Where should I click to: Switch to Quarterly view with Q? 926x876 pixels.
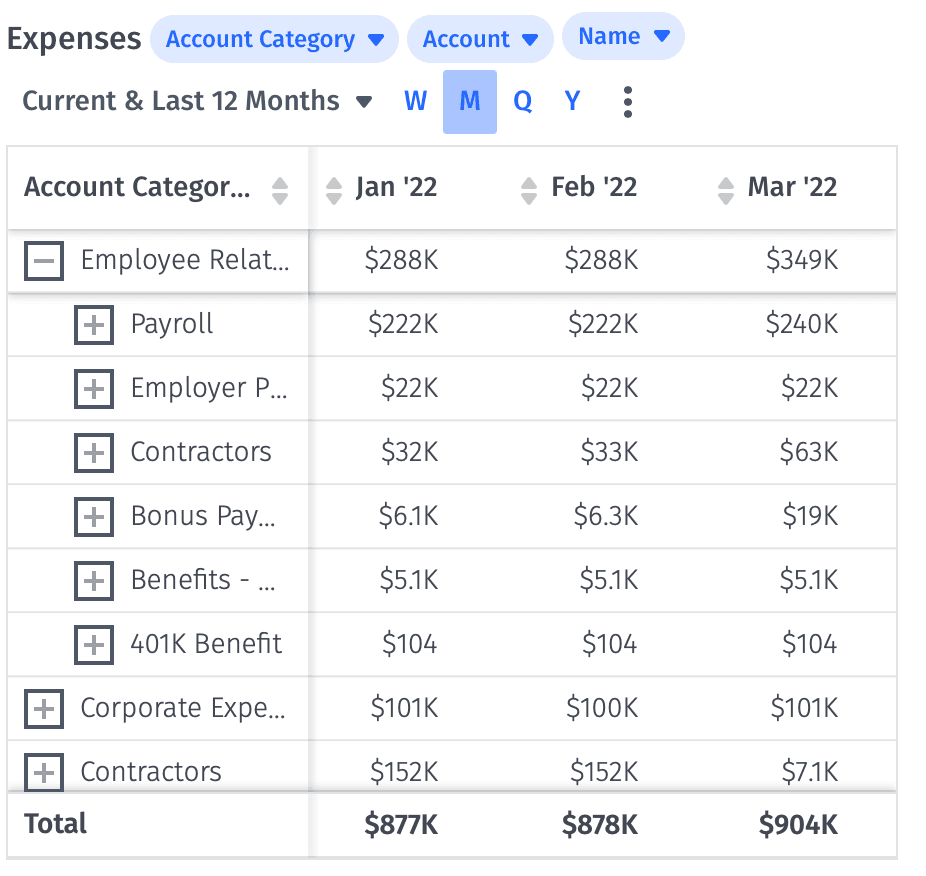pyautogui.click(x=522, y=101)
